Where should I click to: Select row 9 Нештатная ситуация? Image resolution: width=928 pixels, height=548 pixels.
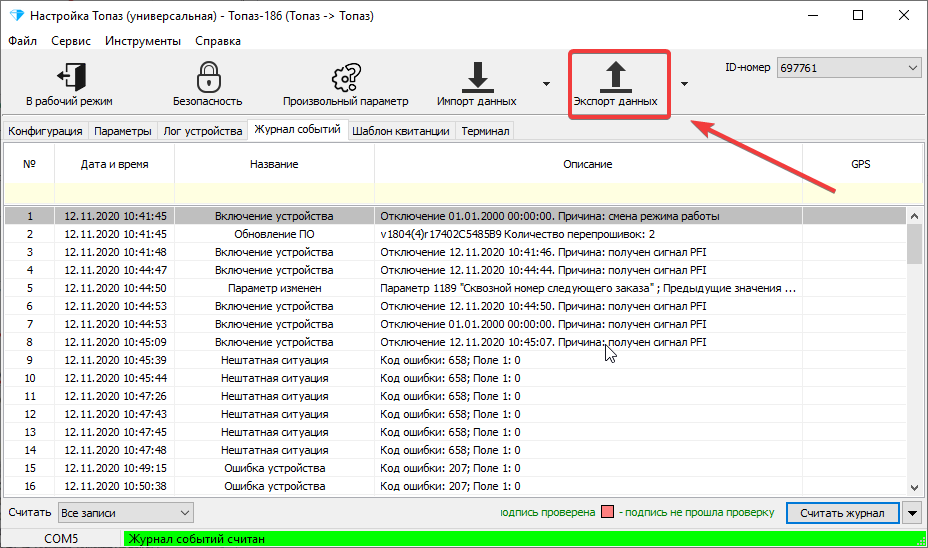tap(455, 360)
